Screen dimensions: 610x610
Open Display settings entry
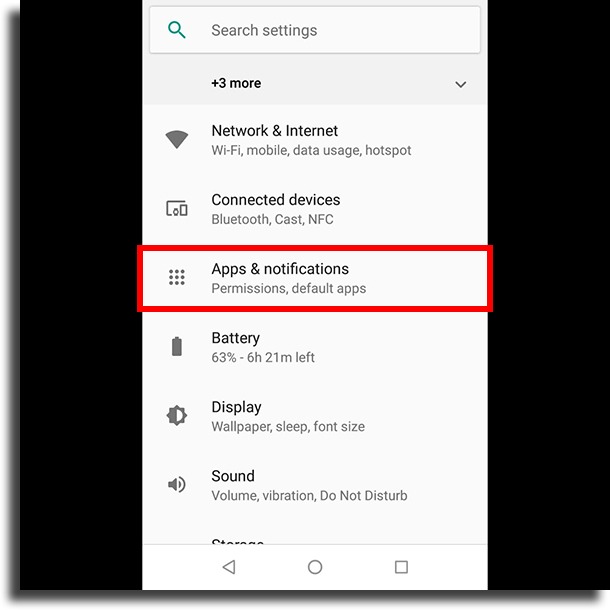(315, 416)
